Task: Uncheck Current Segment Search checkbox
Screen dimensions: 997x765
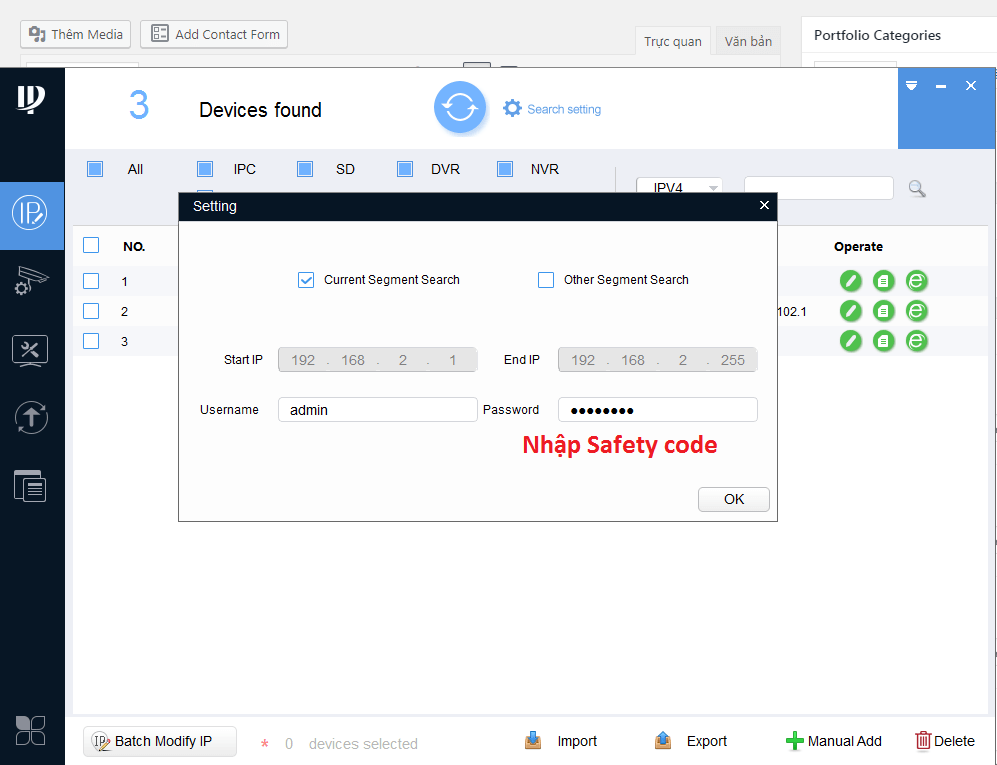Action: [x=306, y=280]
